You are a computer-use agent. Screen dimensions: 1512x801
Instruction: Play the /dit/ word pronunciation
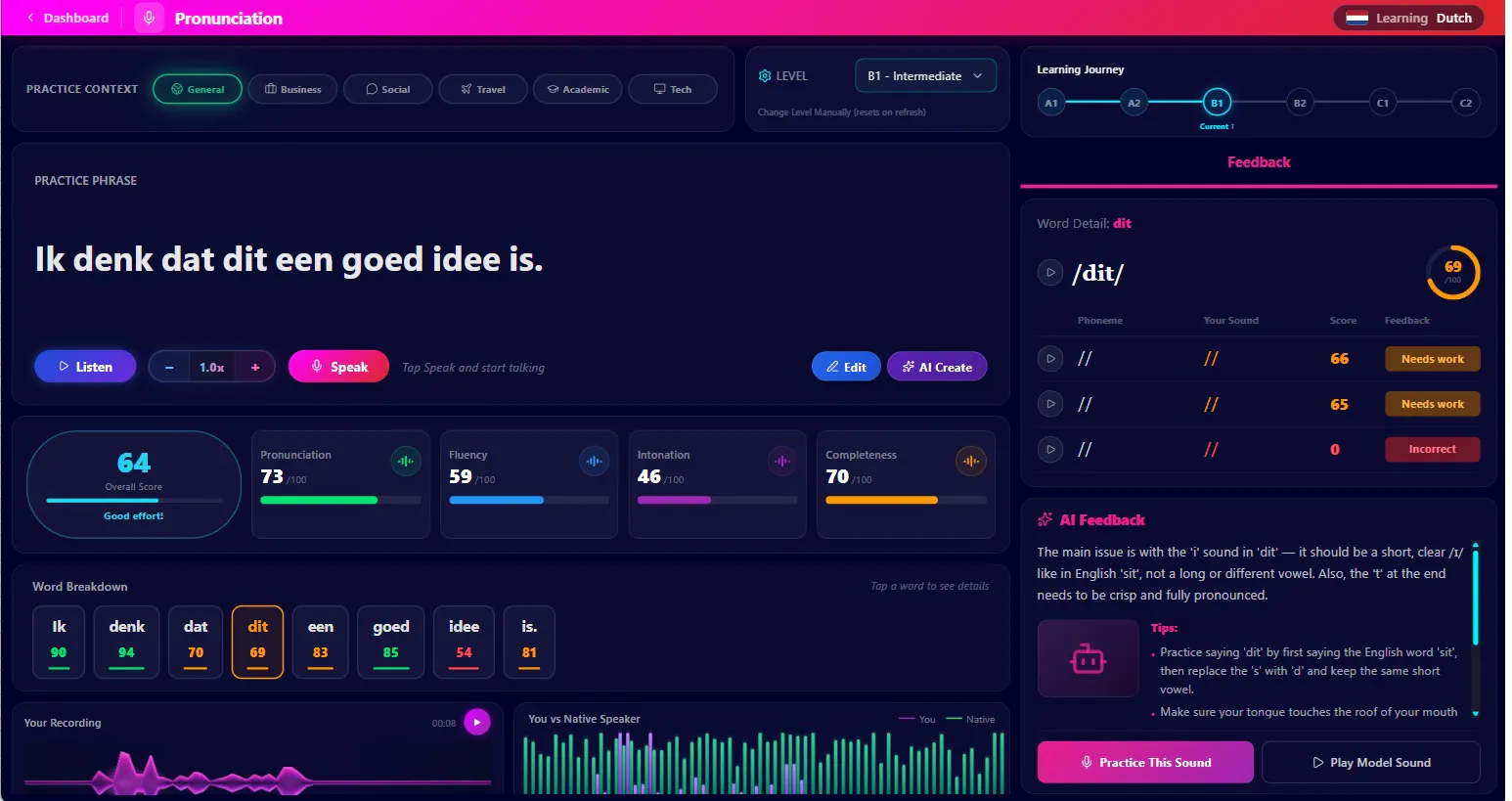(1050, 273)
